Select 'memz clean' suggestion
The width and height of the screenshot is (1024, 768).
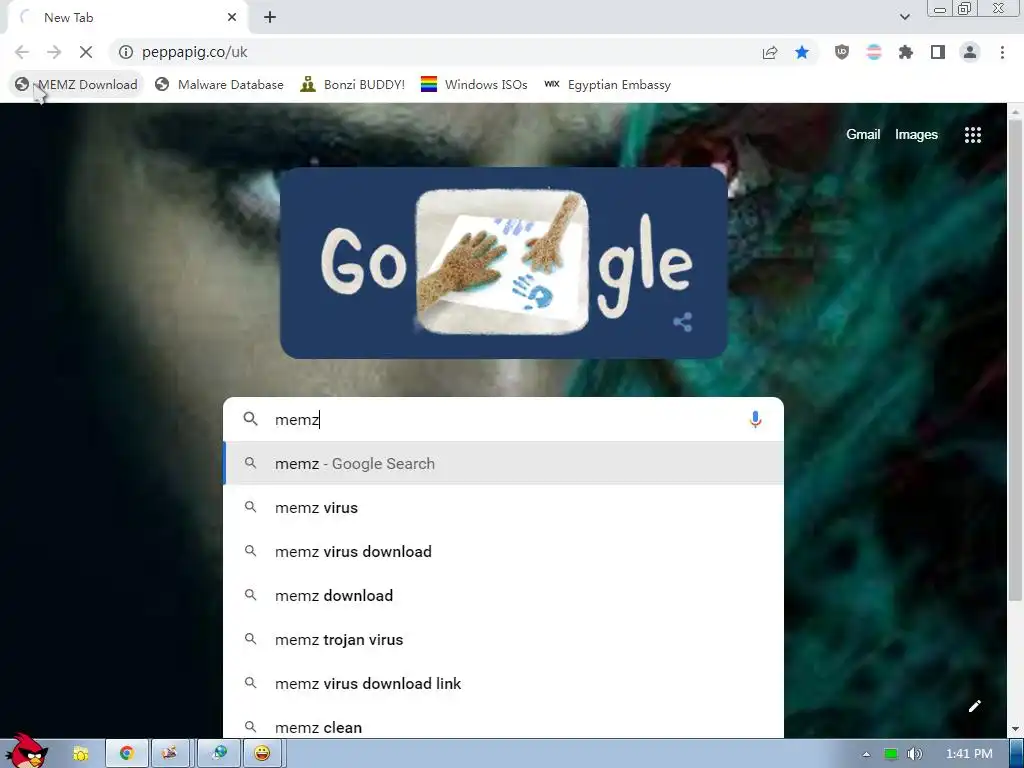click(x=503, y=725)
